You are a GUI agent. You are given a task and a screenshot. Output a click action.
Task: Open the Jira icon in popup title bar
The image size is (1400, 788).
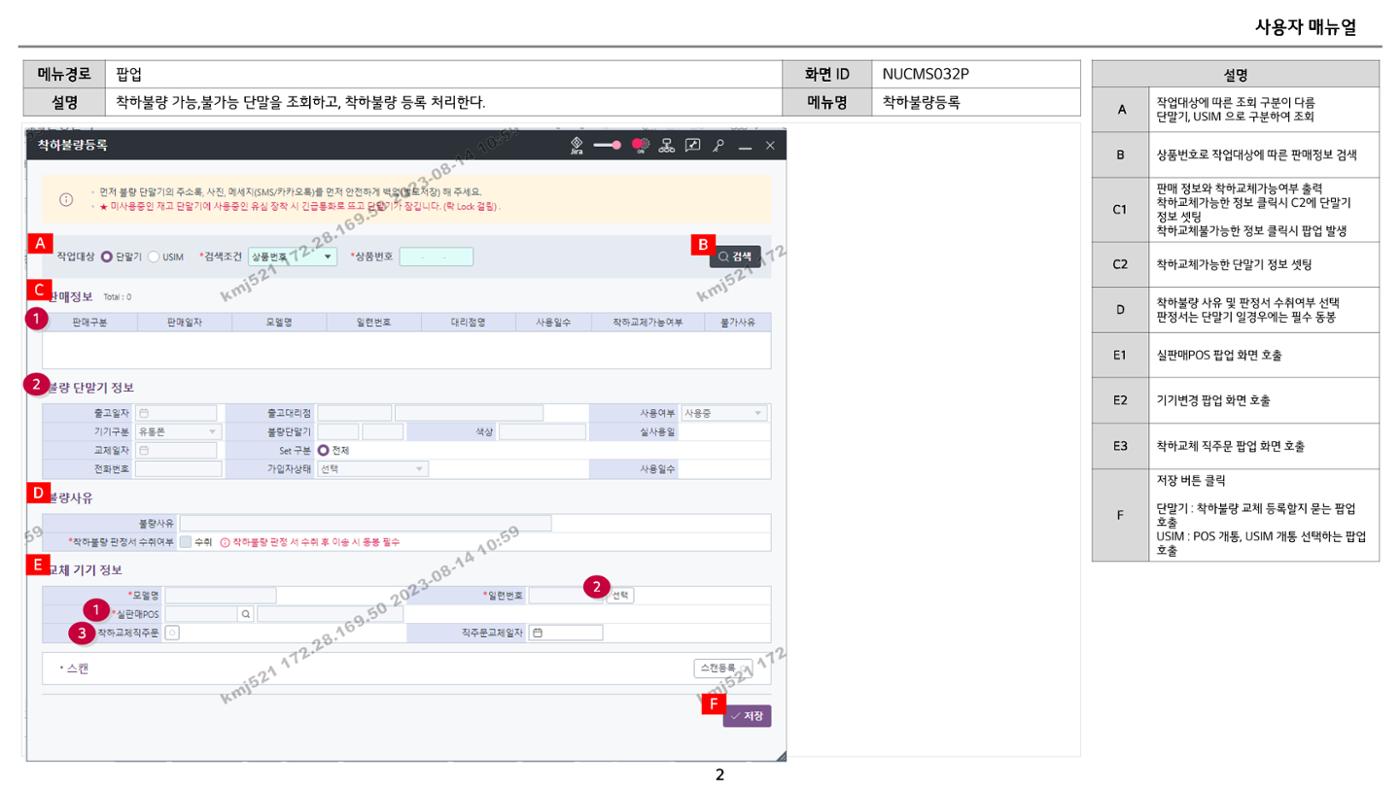tap(576, 146)
